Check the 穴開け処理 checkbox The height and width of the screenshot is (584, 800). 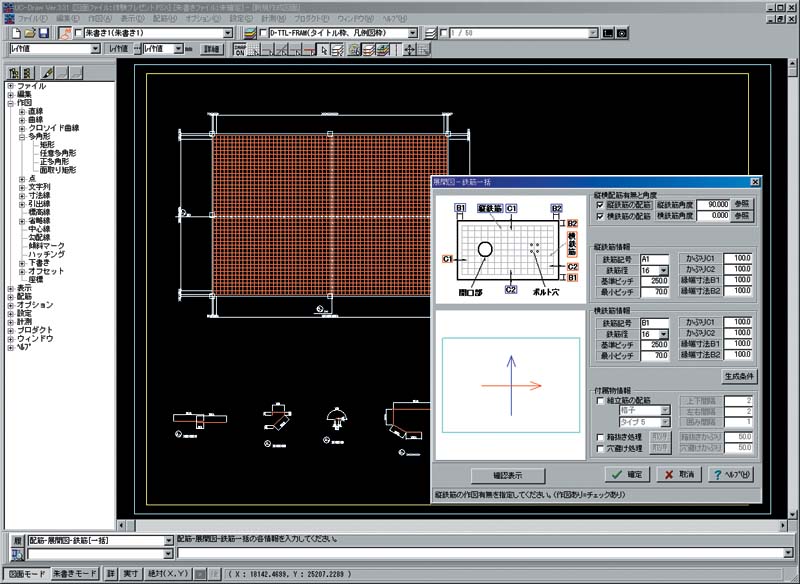[x=599, y=450]
